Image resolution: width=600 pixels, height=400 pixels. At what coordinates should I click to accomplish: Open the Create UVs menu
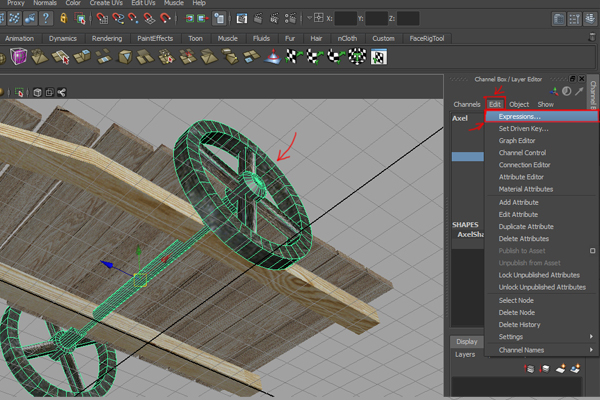[106, 3]
